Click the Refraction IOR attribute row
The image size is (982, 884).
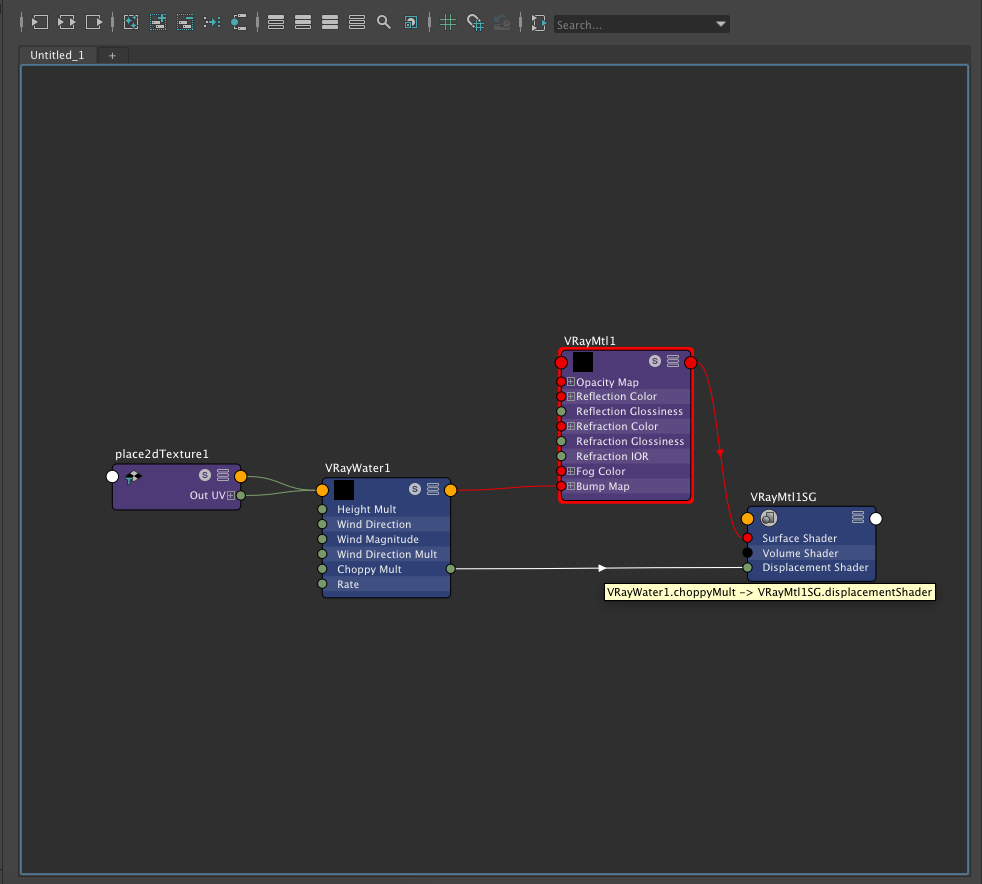click(x=626, y=456)
